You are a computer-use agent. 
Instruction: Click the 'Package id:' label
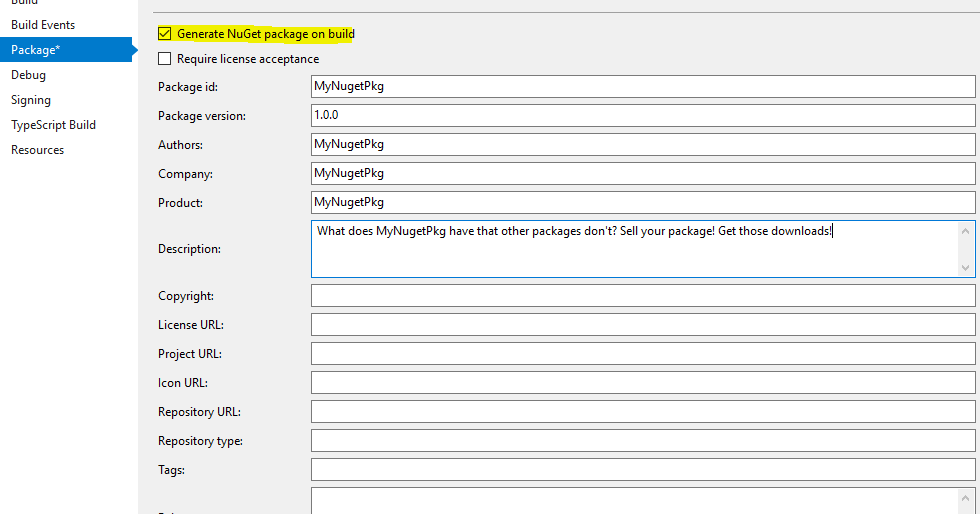pos(188,87)
